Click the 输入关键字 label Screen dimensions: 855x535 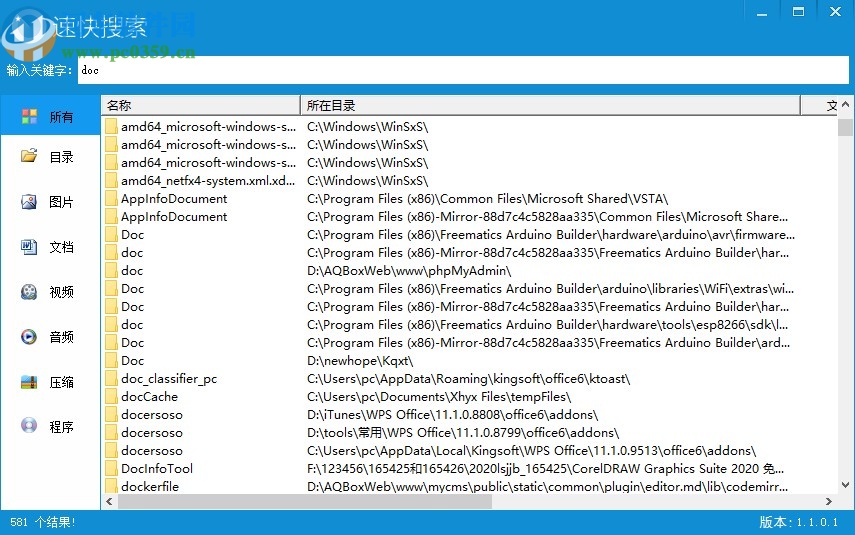(x=39, y=70)
